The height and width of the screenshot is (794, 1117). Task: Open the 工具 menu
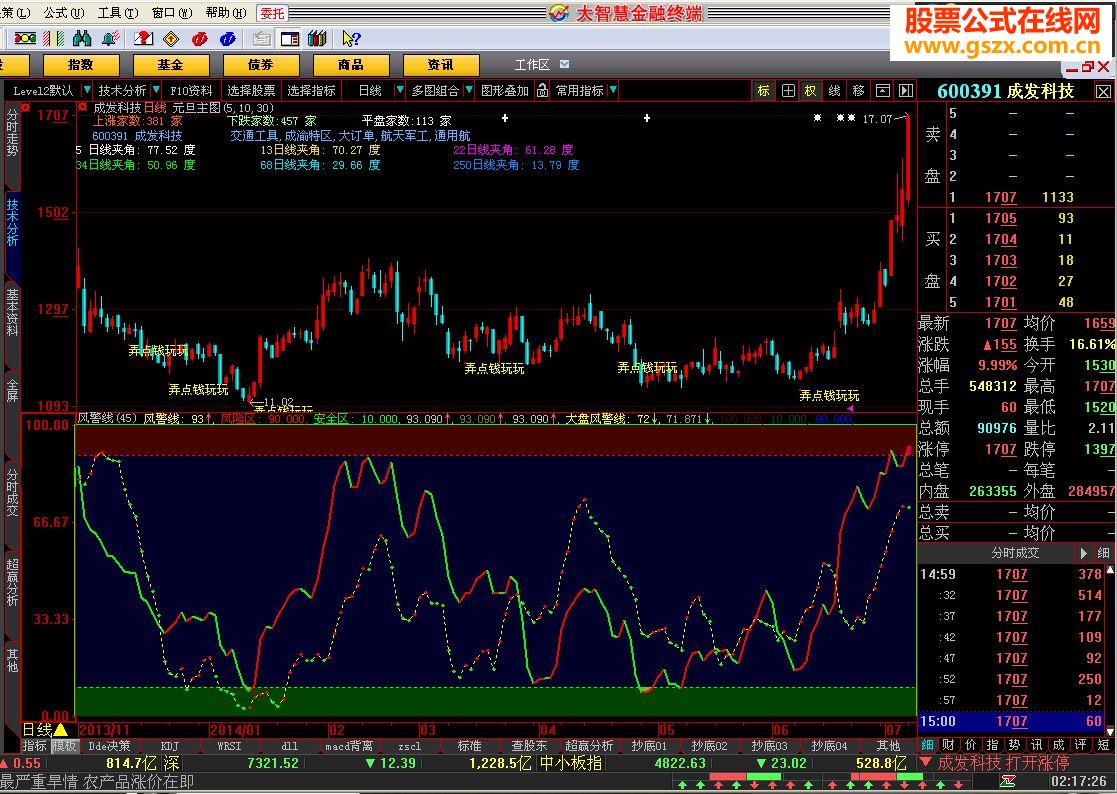(x=118, y=13)
